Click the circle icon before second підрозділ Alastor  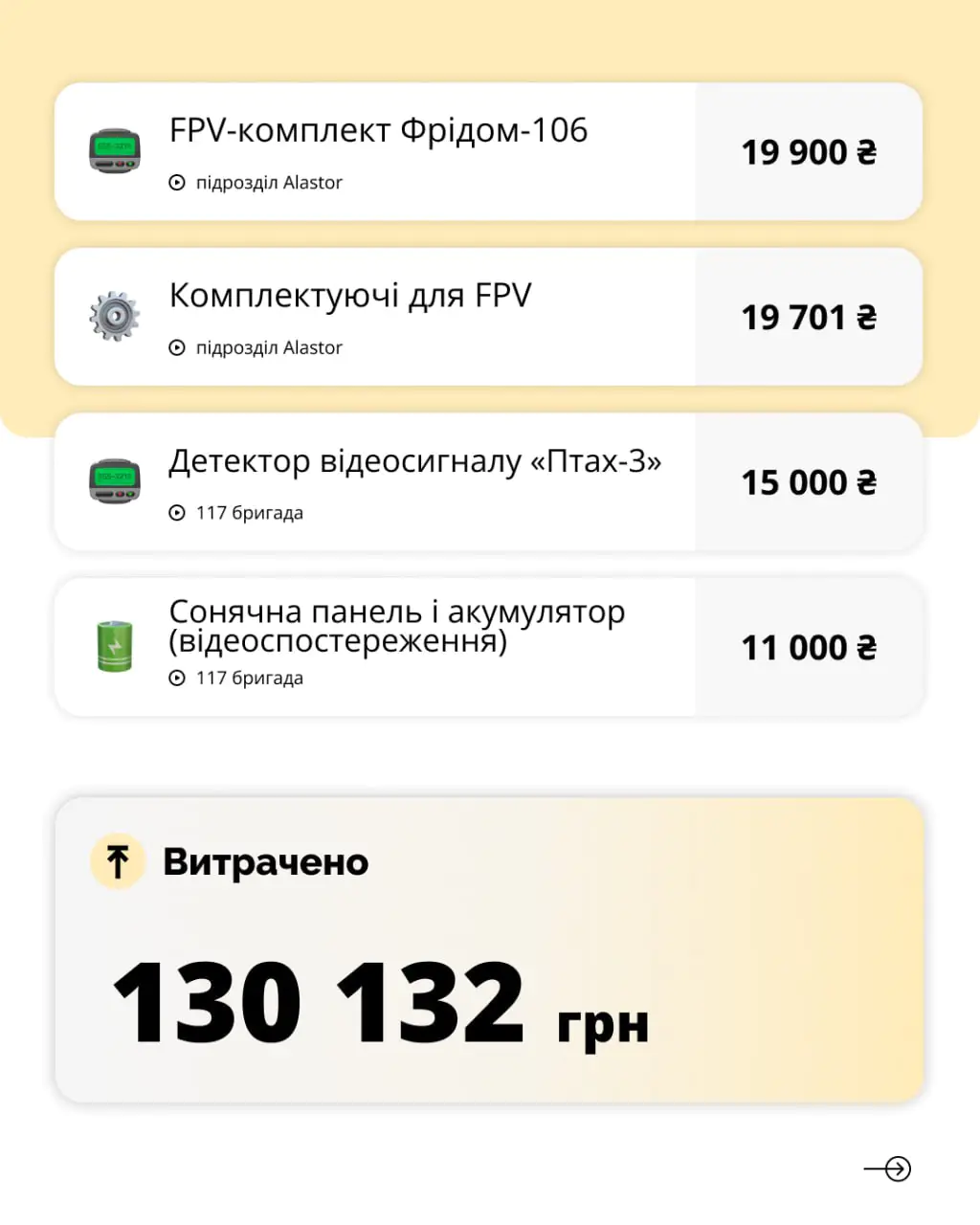click(x=177, y=348)
